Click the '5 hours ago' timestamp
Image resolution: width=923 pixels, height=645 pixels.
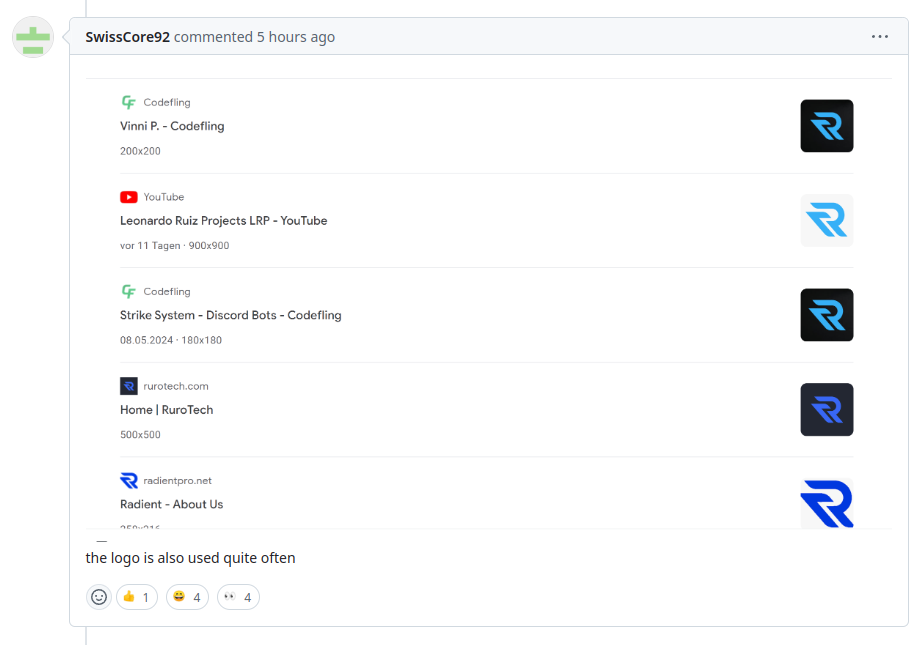296,37
